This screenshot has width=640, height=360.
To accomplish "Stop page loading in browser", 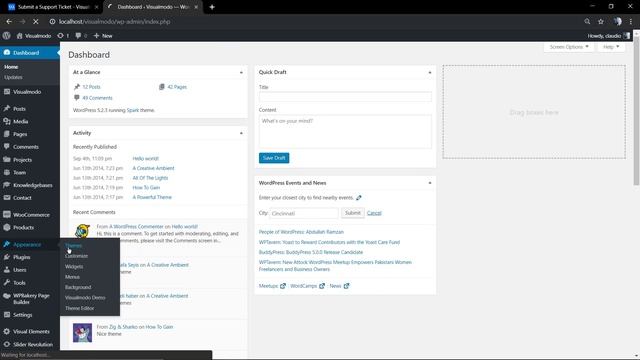I will pyautogui.click(x=36, y=22).
